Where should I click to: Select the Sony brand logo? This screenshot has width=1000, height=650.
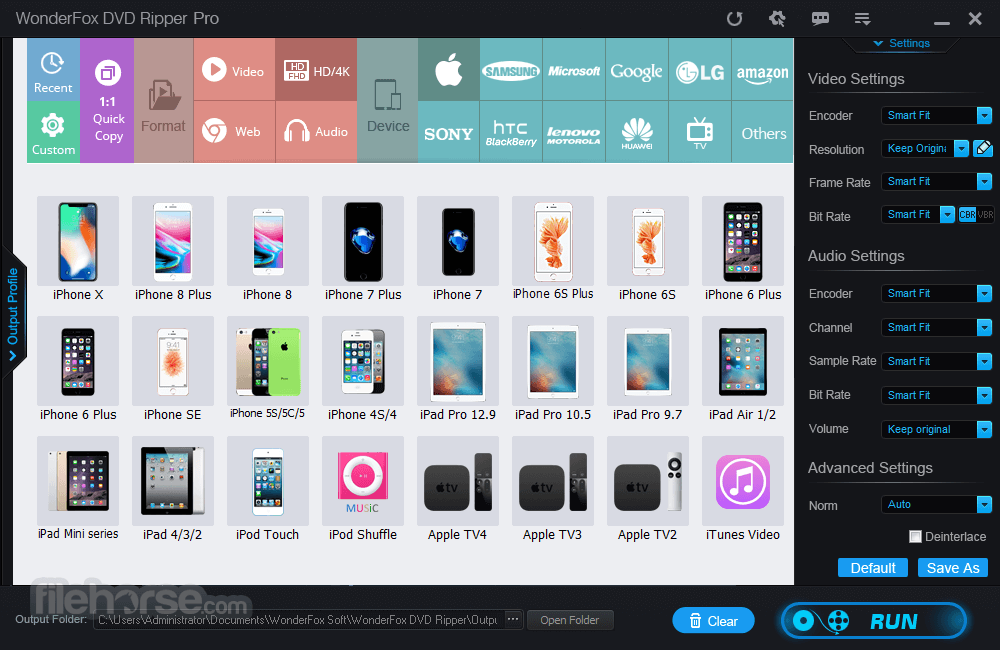tap(449, 132)
